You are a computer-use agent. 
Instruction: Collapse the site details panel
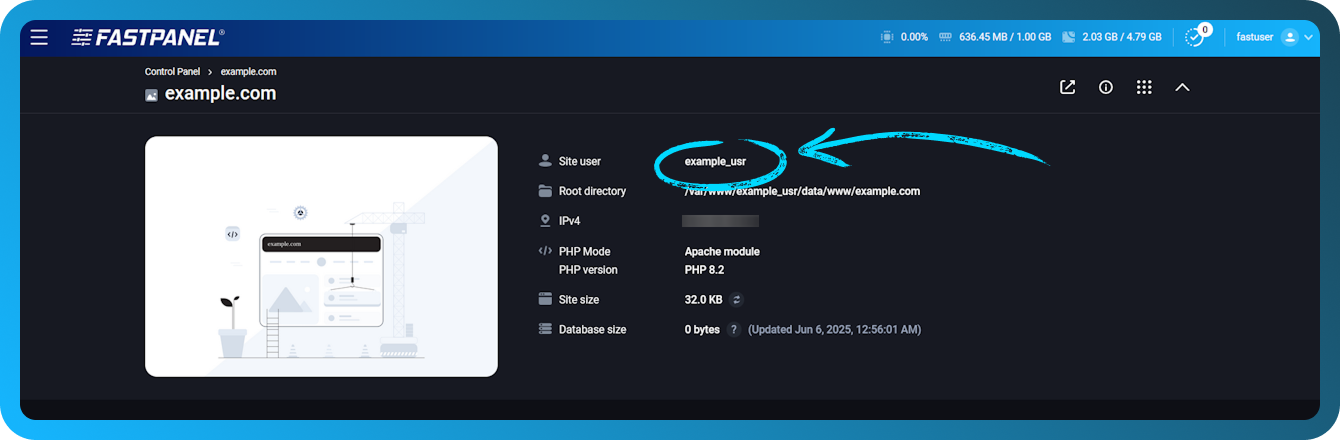pyautogui.click(x=1182, y=87)
